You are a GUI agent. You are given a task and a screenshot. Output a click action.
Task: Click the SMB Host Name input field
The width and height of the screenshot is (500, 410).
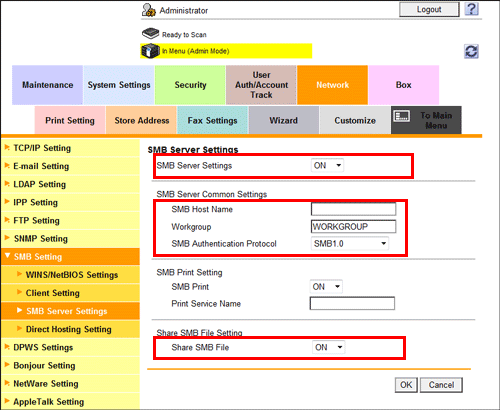(x=353, y=209)
